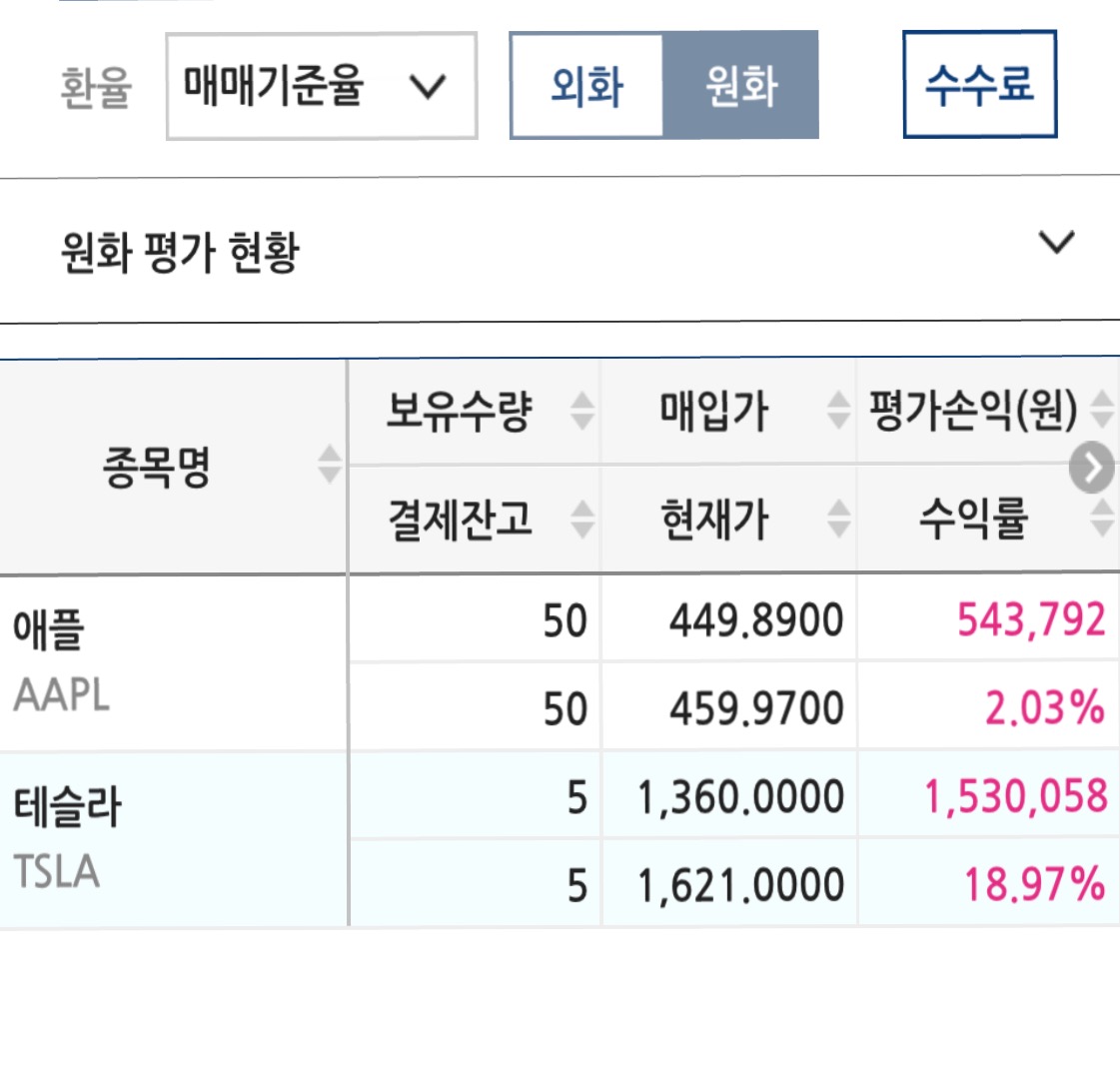Open the 수수료 fee button
Screen dimensions: 1120x1085
tap(980, 84)
